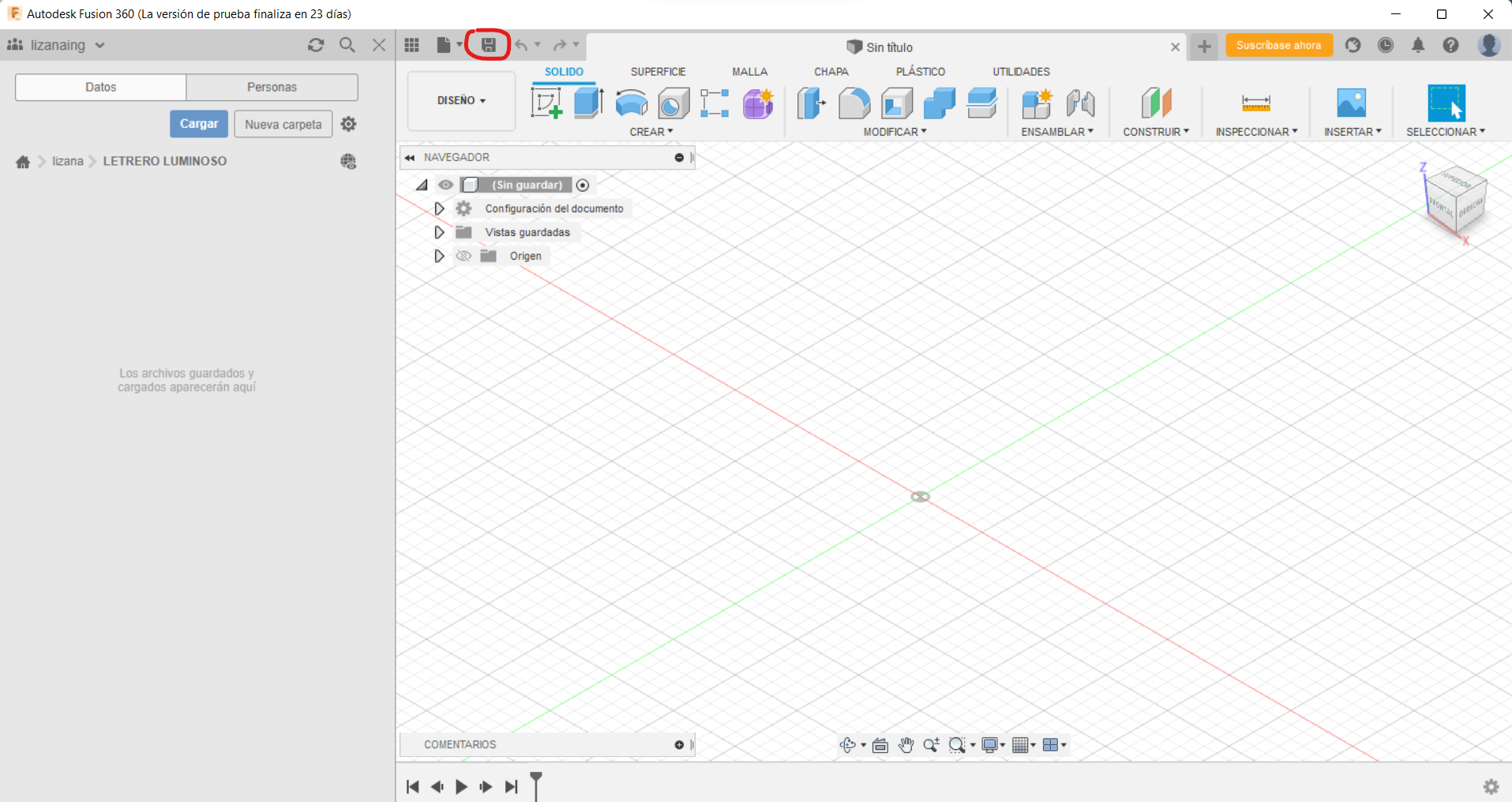
Task: Open the DISEÑO workspace dropdown
Action: [x=462, y=101]
